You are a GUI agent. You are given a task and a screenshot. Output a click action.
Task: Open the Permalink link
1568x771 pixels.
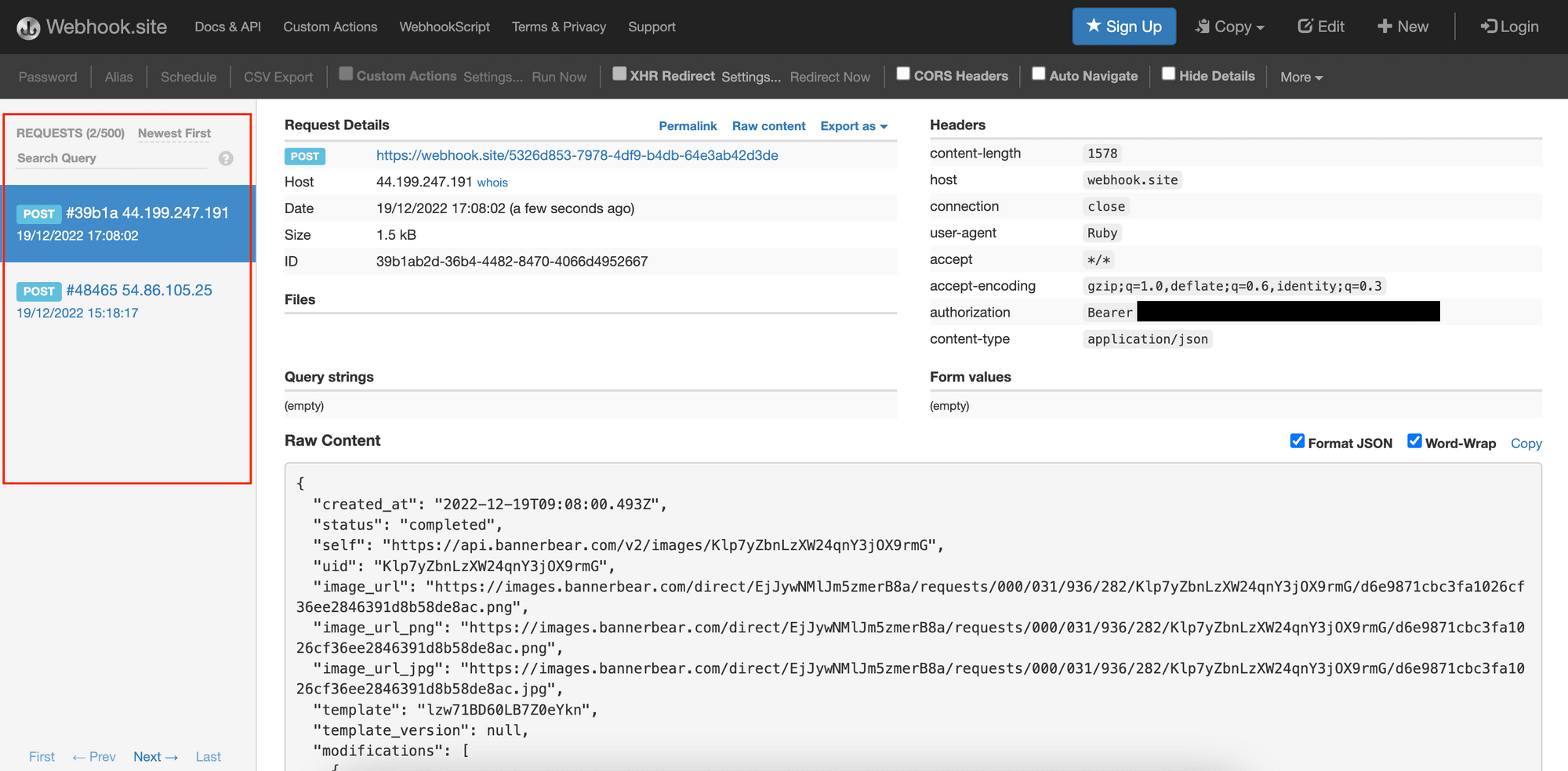pyautogui.click(x=688, y=126)
